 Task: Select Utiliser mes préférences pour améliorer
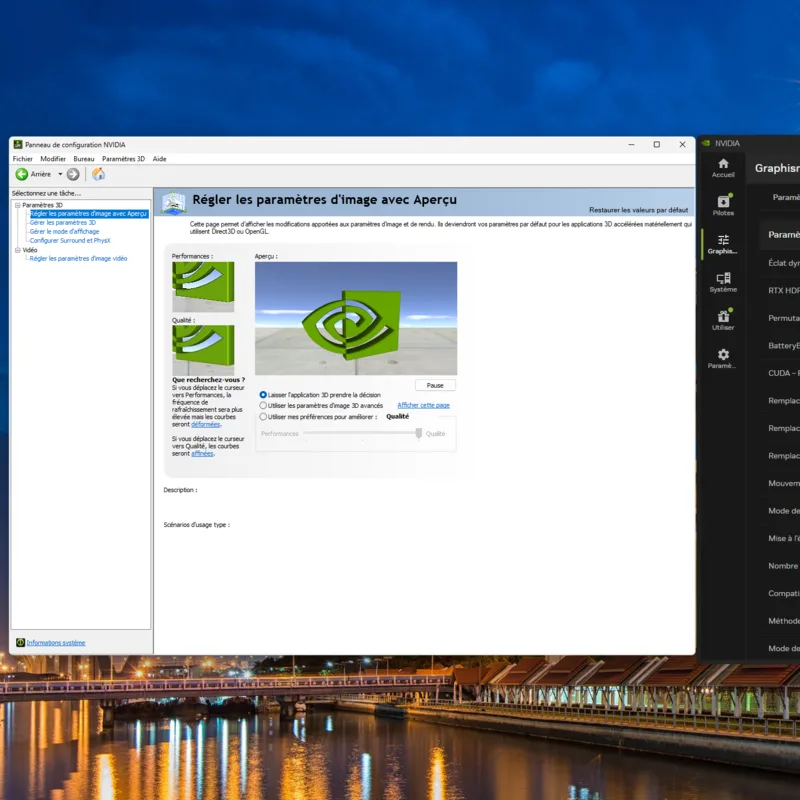coord(263,417)
